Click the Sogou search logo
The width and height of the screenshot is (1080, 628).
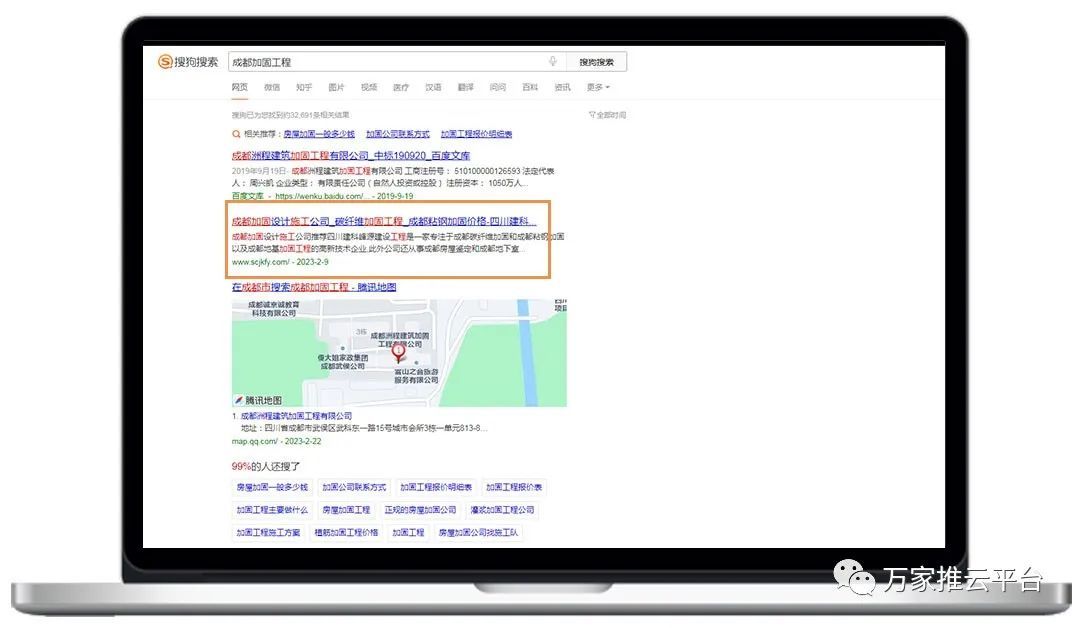pos(188,62)
